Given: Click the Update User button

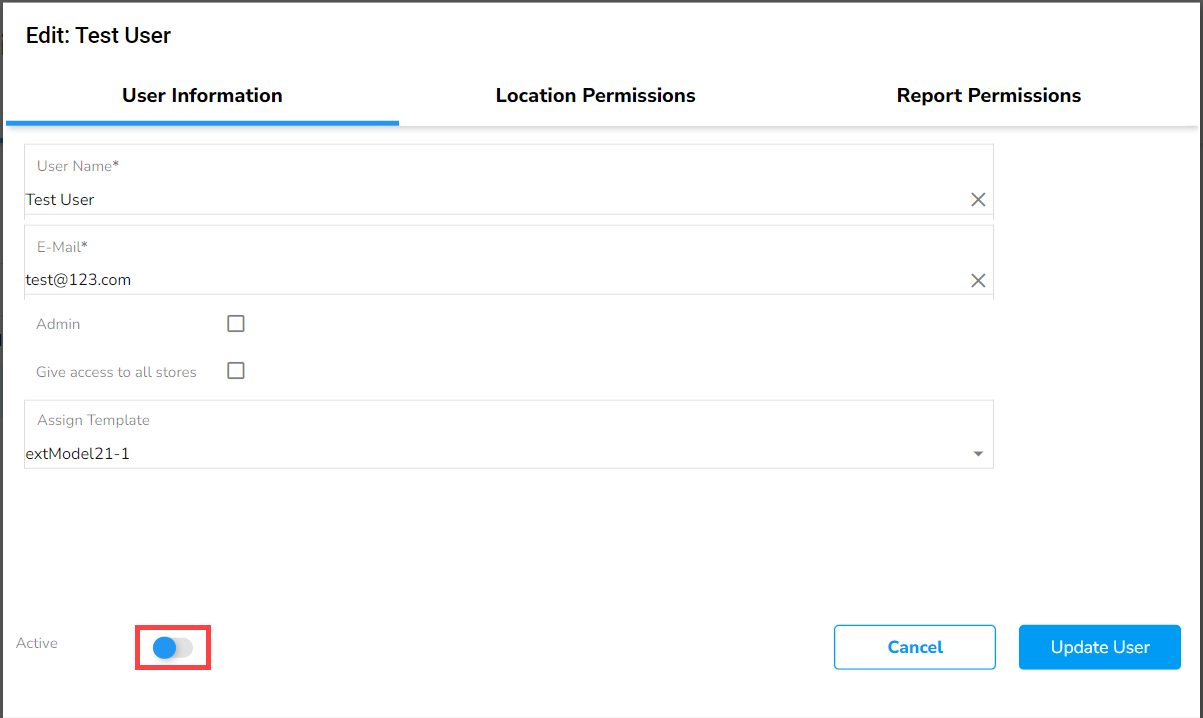Looking at the screenshot, I should point(1099,647).
